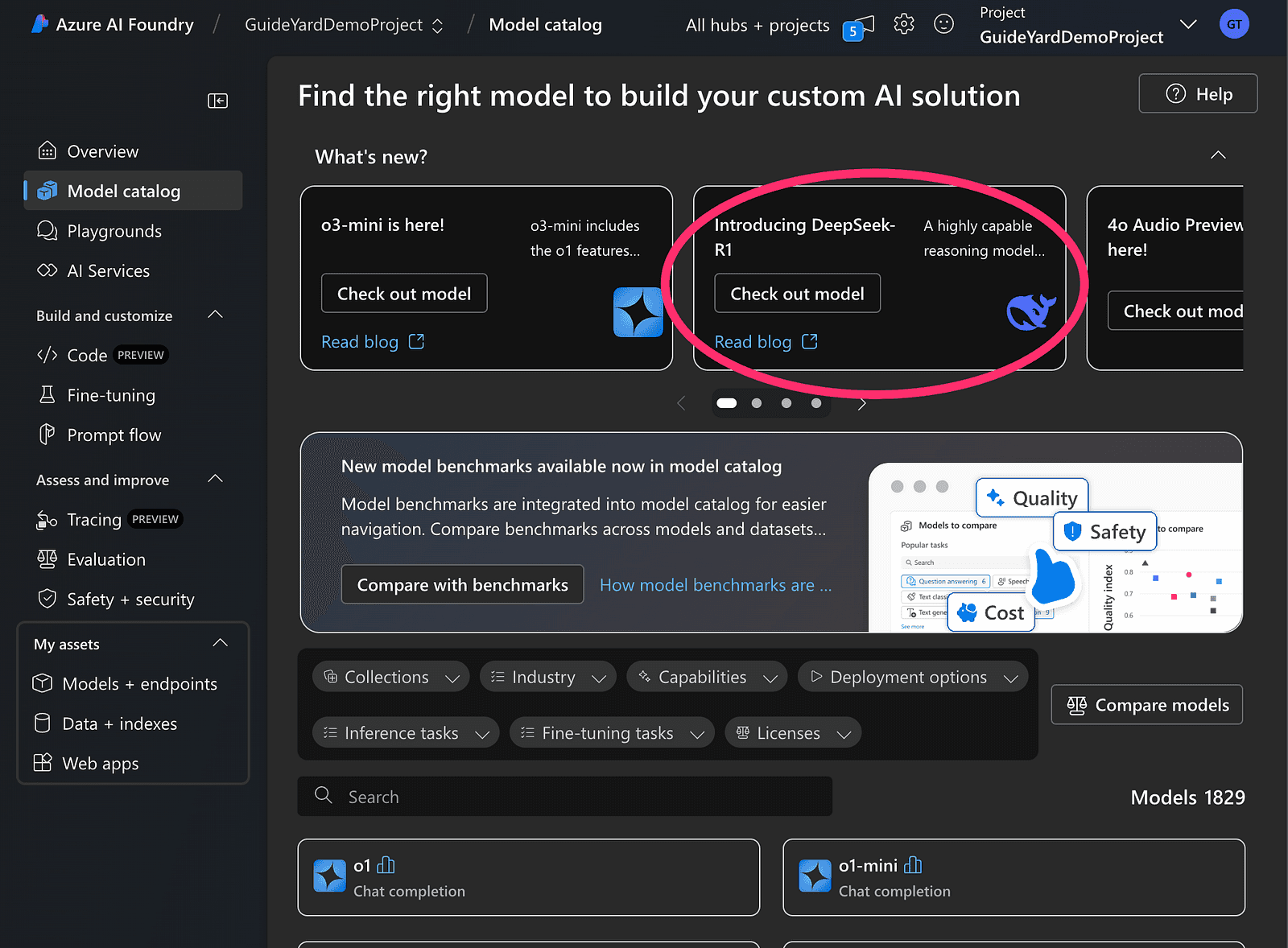The width and height of the screenshot is (1288, 948).
Task: Expand the Project selector dropdown
Action: tap(1188, 24)
